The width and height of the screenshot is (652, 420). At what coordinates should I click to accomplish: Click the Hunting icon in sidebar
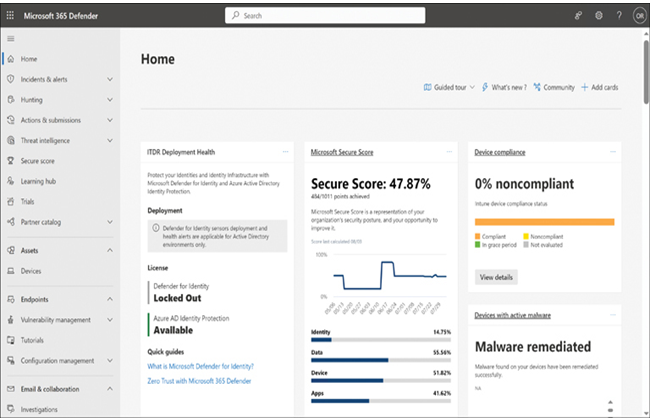pyautogui.click(x=11, y=99)
